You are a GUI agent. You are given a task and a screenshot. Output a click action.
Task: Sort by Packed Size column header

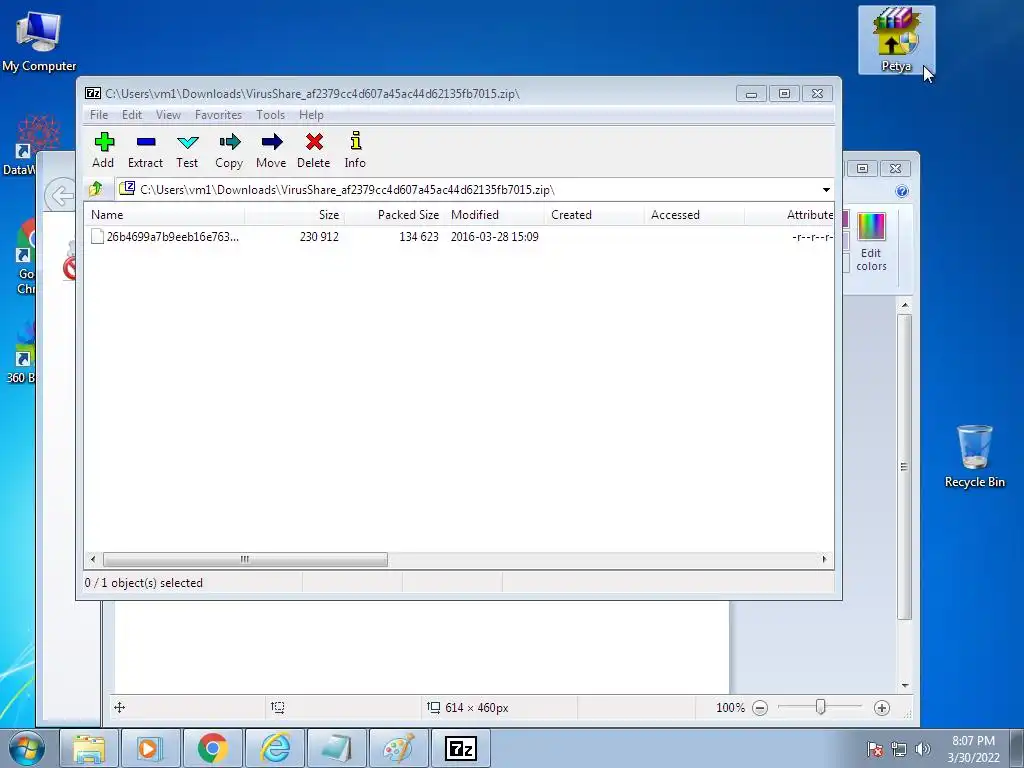[x=394, y=215]
